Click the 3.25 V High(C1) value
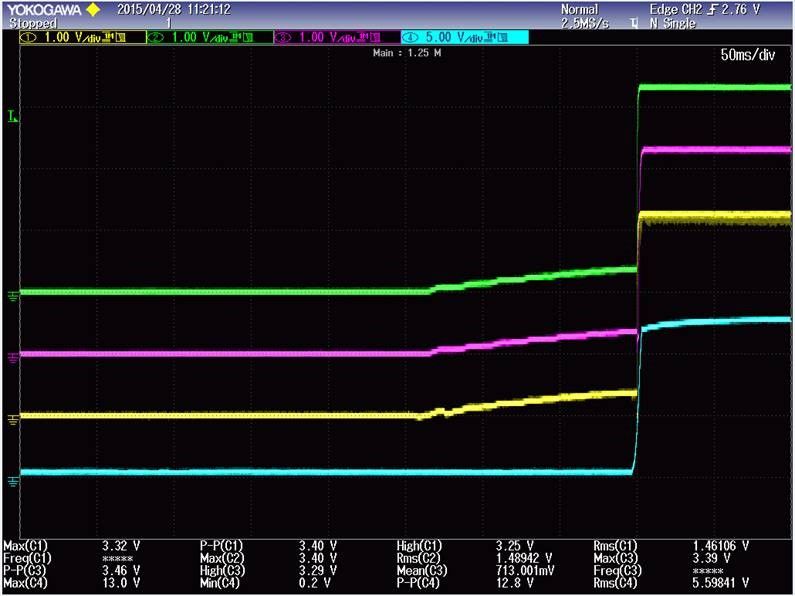Image resolution: width=795 pixels, height=596 pixels. (514, 546)
